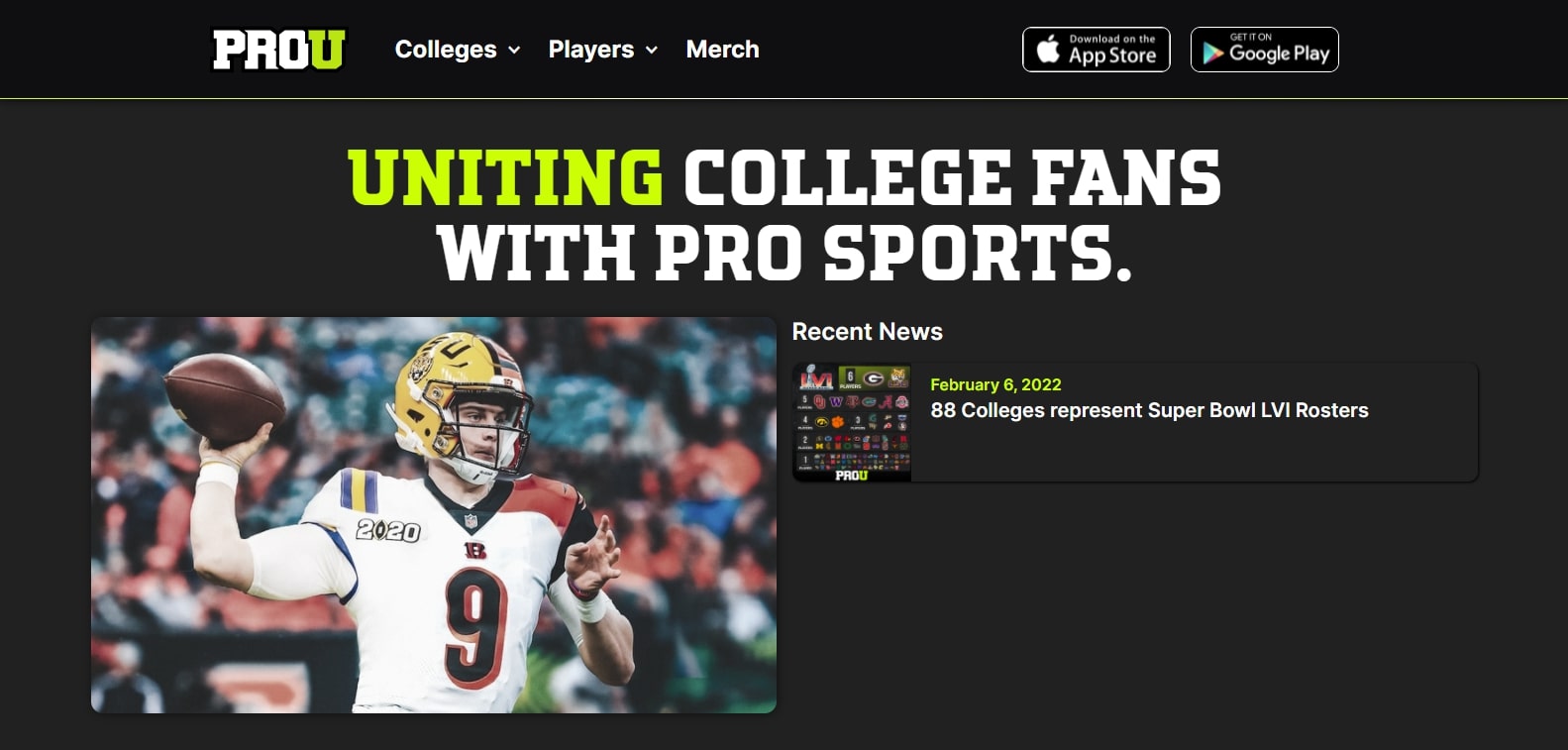This screenshot has height=750, width=1568.
Task: Click the Apple logo on App Store badge
Action: click(x=1047, y=49)
